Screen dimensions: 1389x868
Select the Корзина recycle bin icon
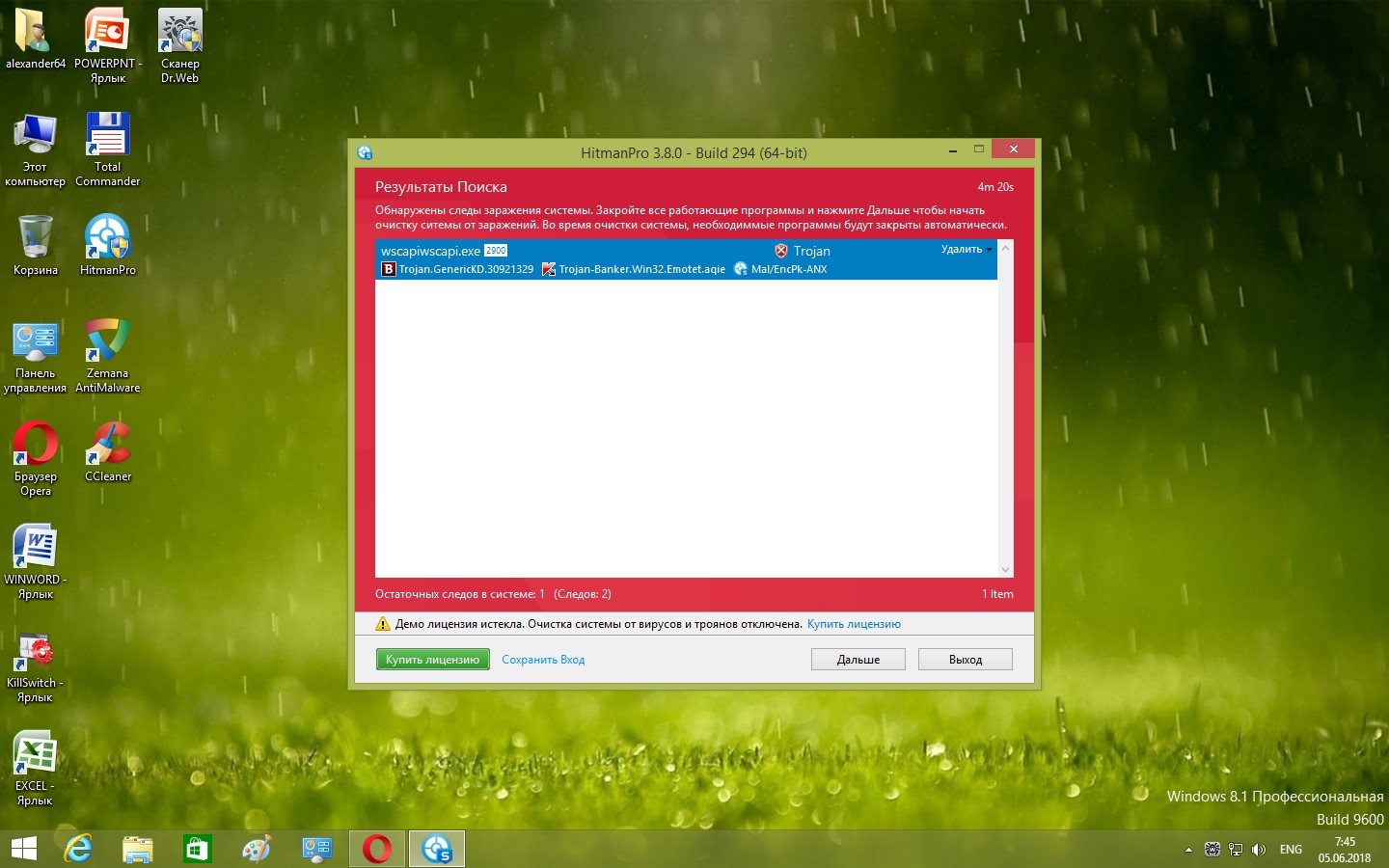coord(35,245)
